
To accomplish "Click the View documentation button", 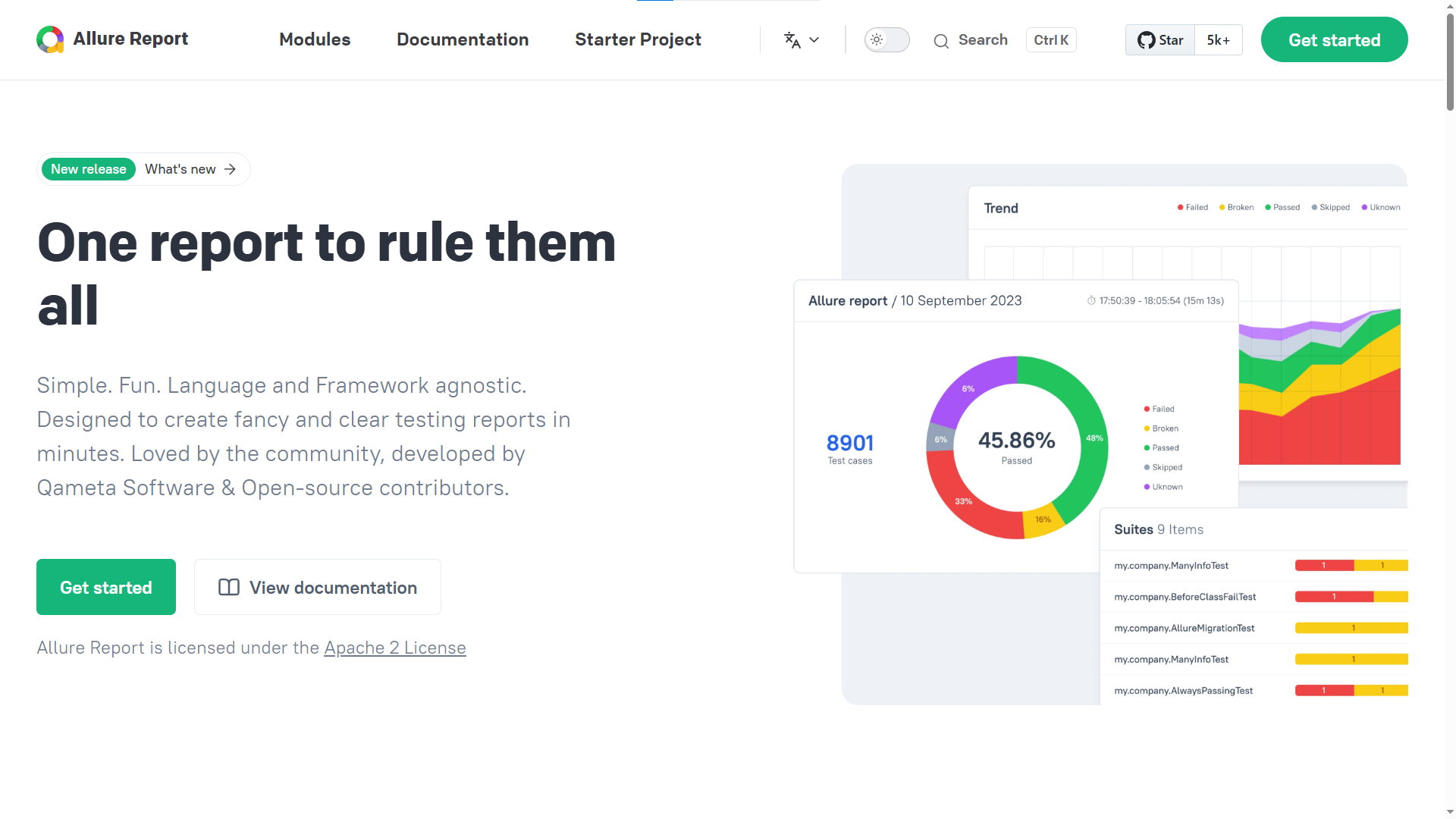I will 318,587.
